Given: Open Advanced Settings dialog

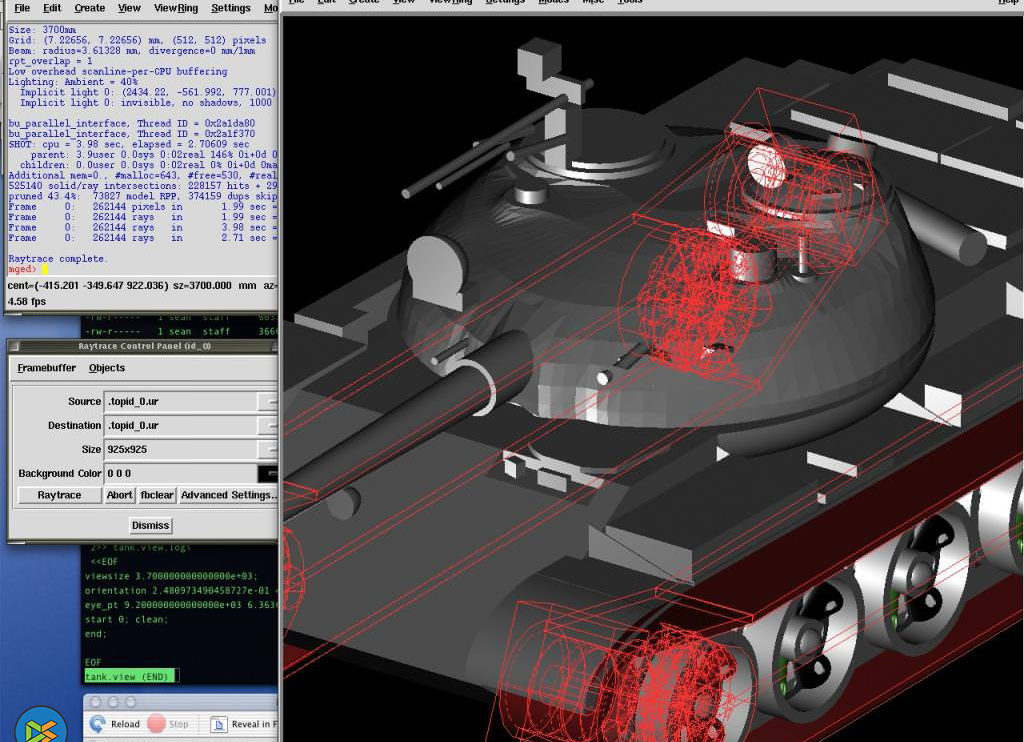Looking at the screenshot, I should click(227, 495).
